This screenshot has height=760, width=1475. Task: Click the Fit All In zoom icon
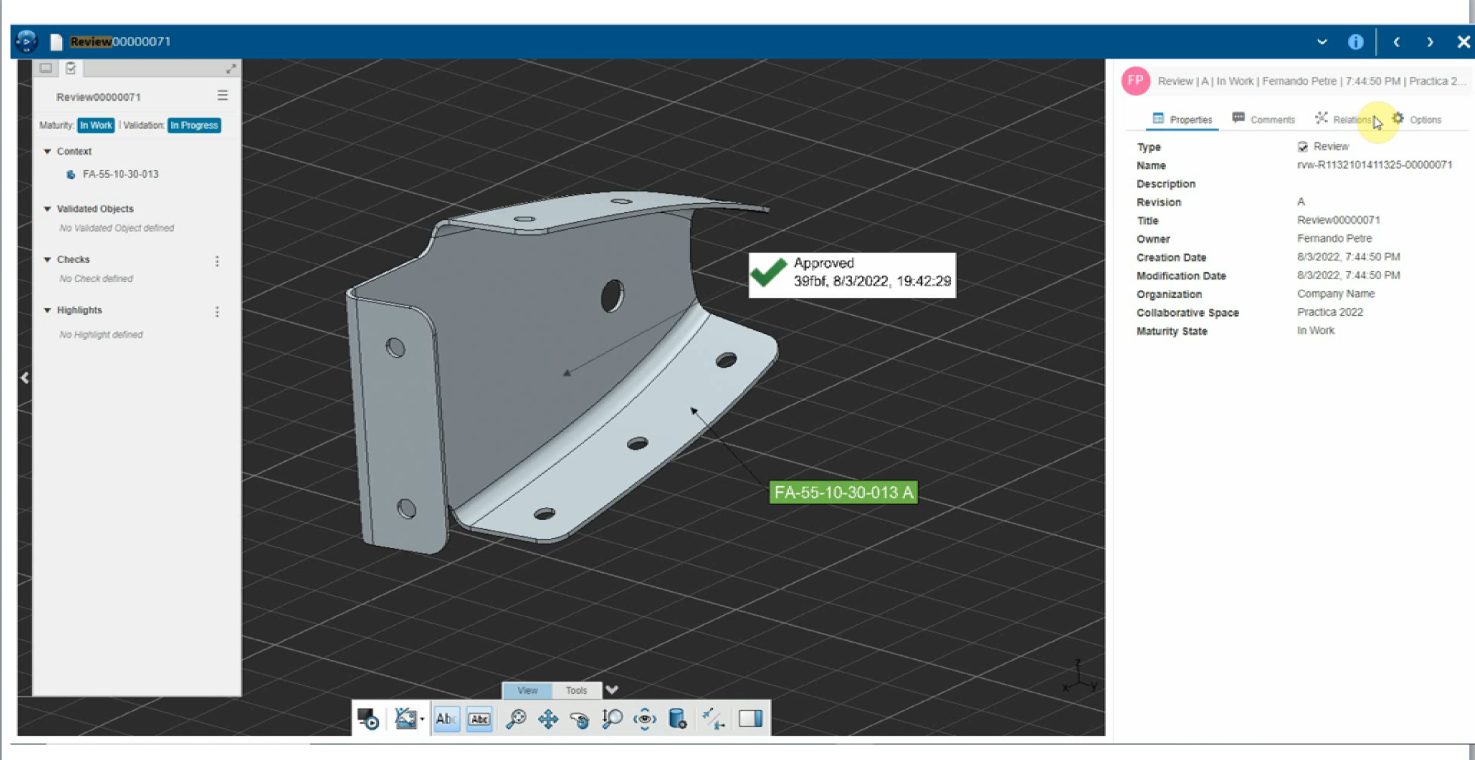[x=516, y=719]
